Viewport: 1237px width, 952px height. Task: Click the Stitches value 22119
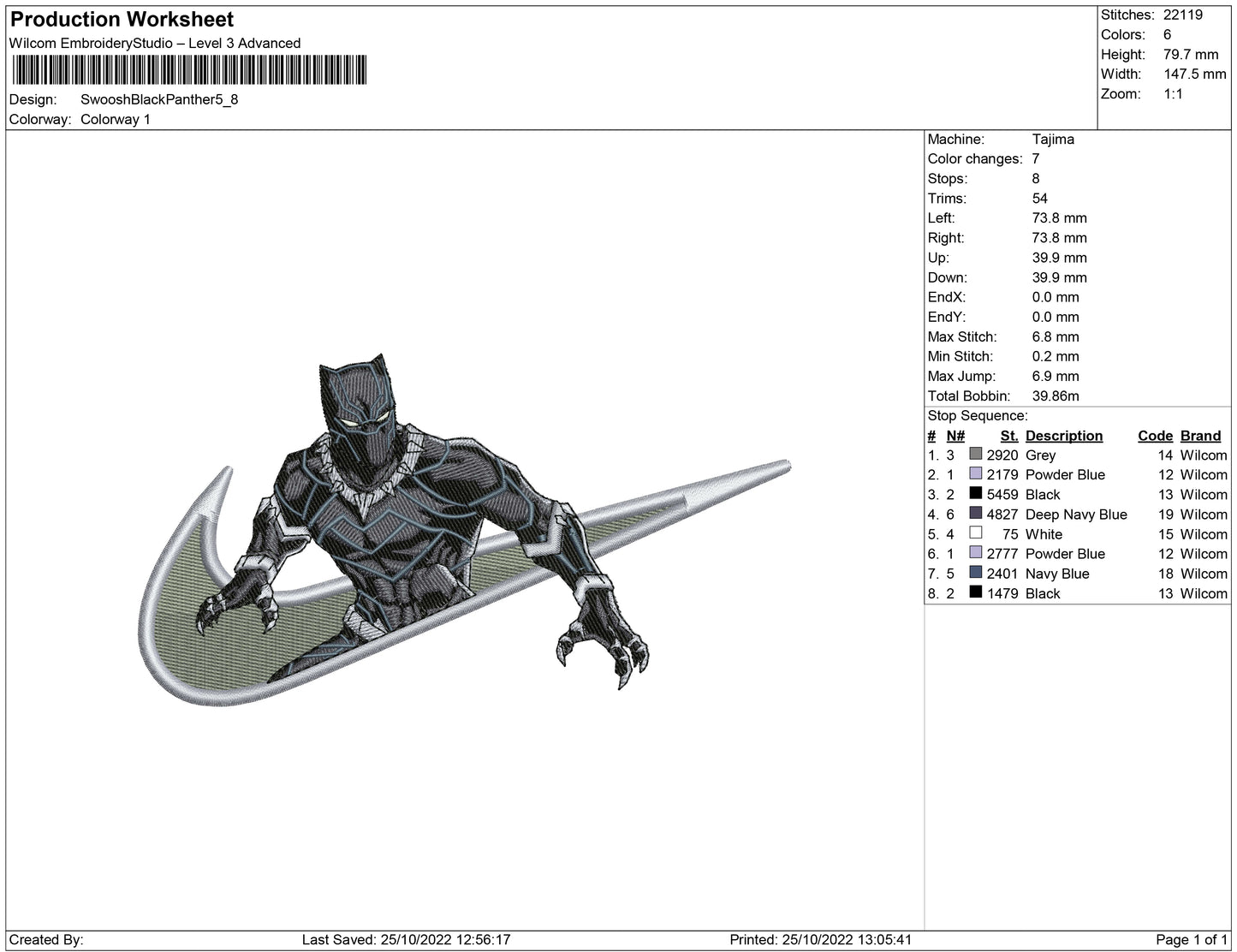pos(1183,15)
